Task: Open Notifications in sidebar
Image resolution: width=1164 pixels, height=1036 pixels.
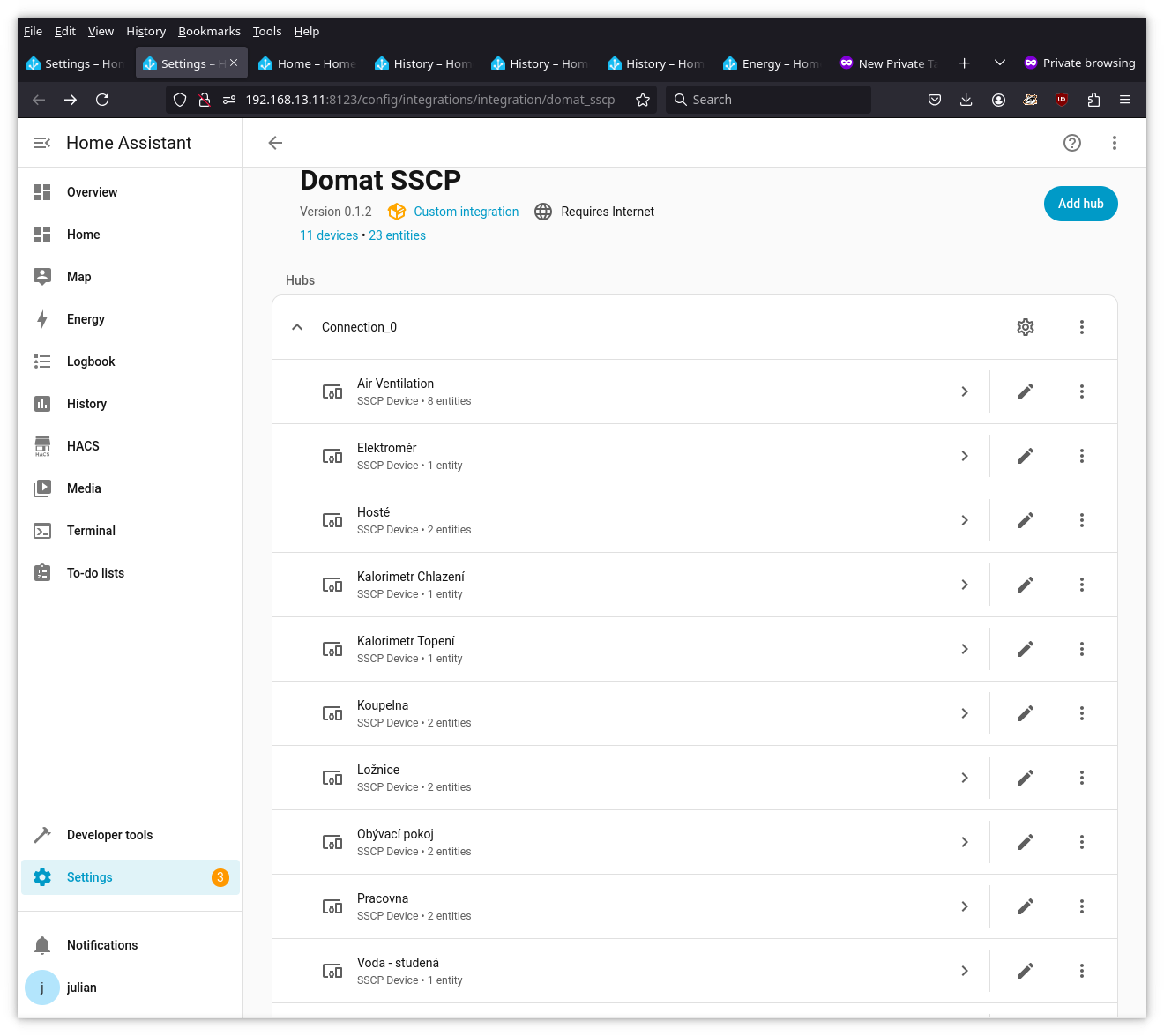Action: pyautogui.click(x=131, y=945)
